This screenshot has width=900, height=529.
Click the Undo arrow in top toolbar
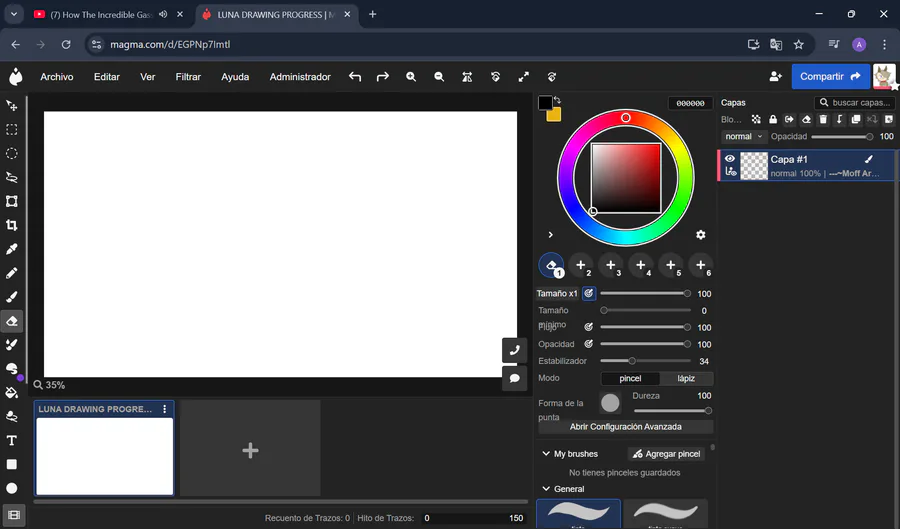coord(355,76)
